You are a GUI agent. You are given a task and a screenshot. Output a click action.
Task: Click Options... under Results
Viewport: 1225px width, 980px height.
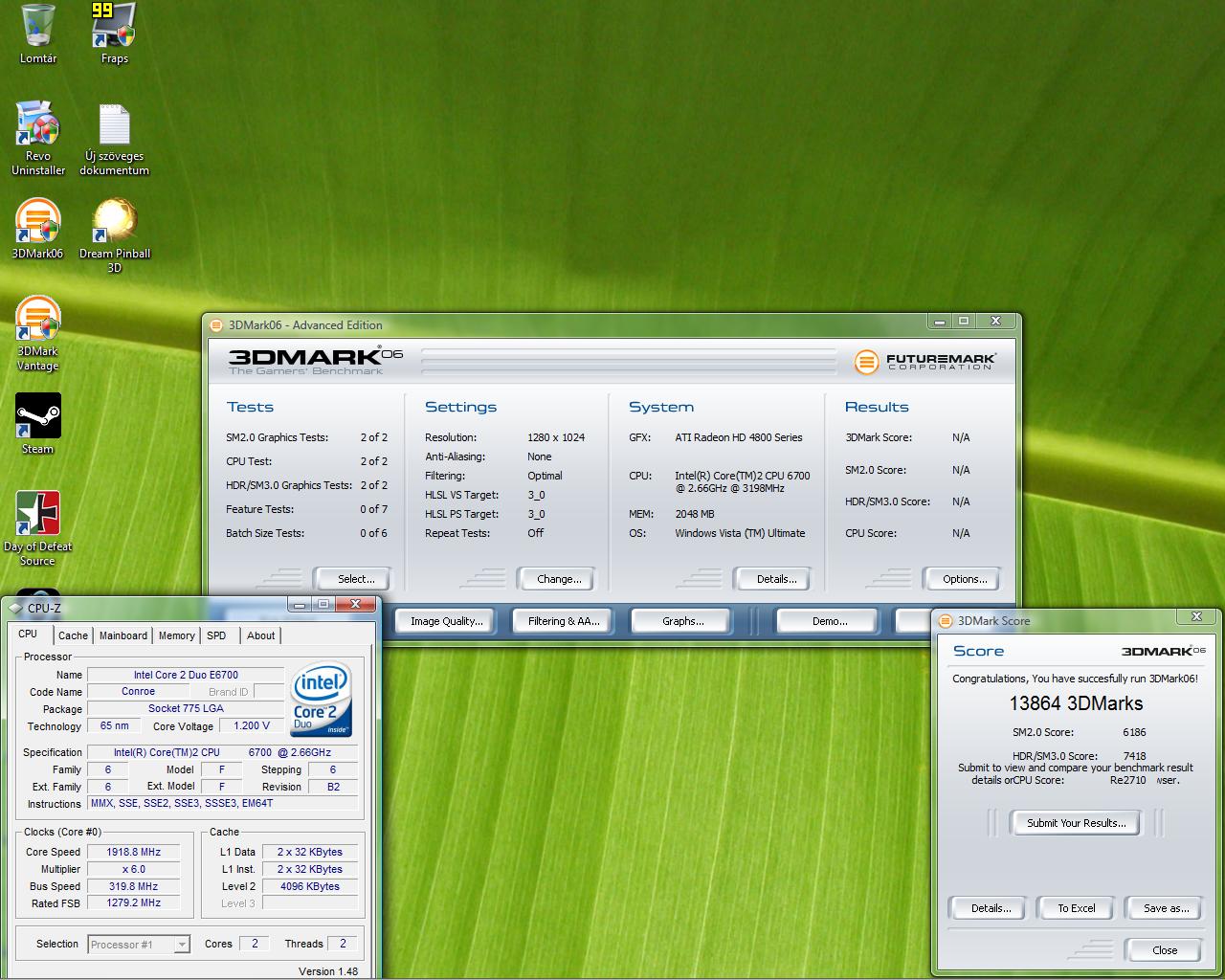pos(964,579)
